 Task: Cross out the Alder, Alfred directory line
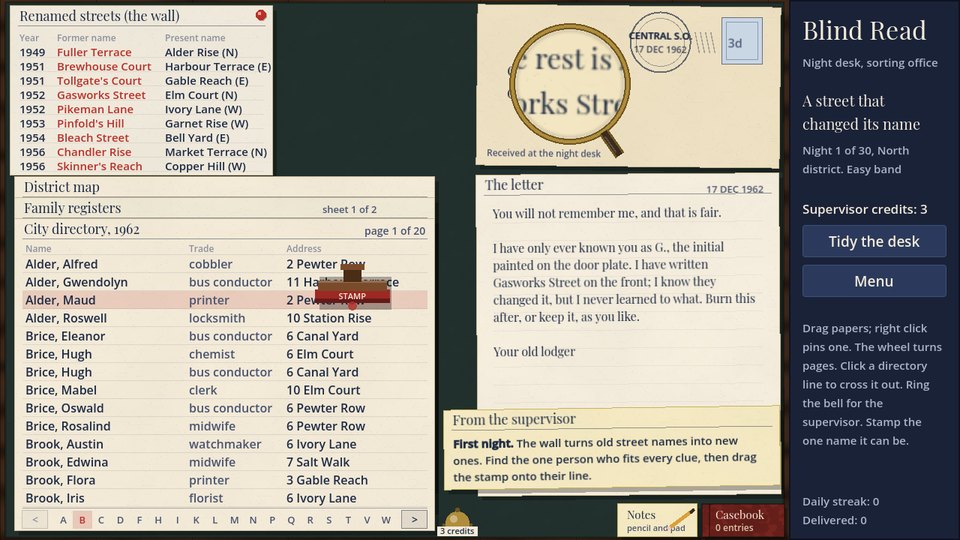point(225,264)
